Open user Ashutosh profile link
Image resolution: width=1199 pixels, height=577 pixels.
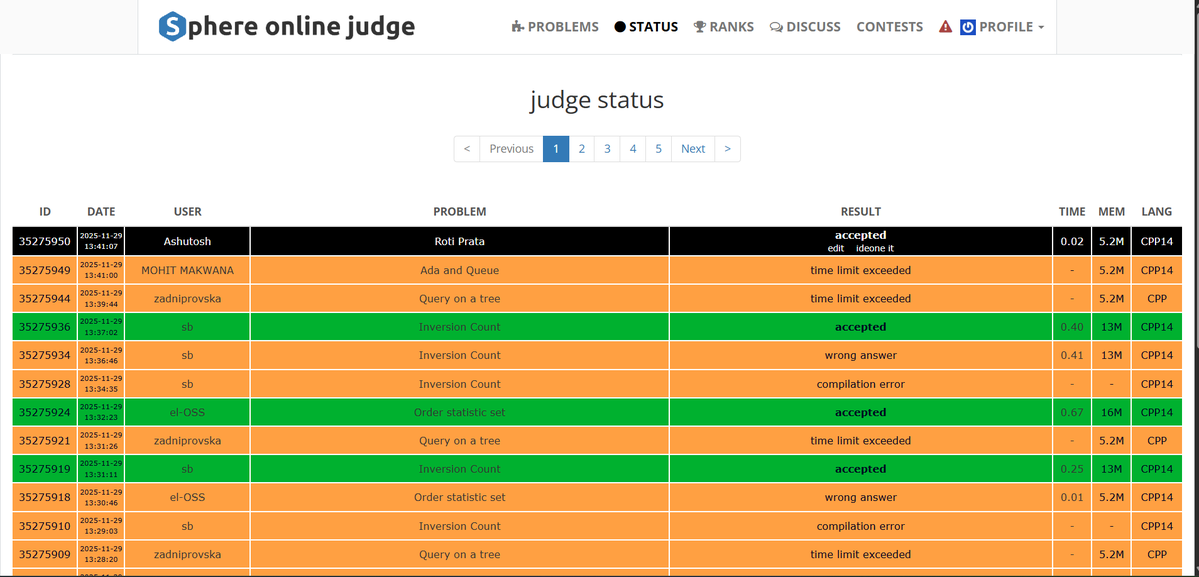pyautogui.click(x=187, y=241)
